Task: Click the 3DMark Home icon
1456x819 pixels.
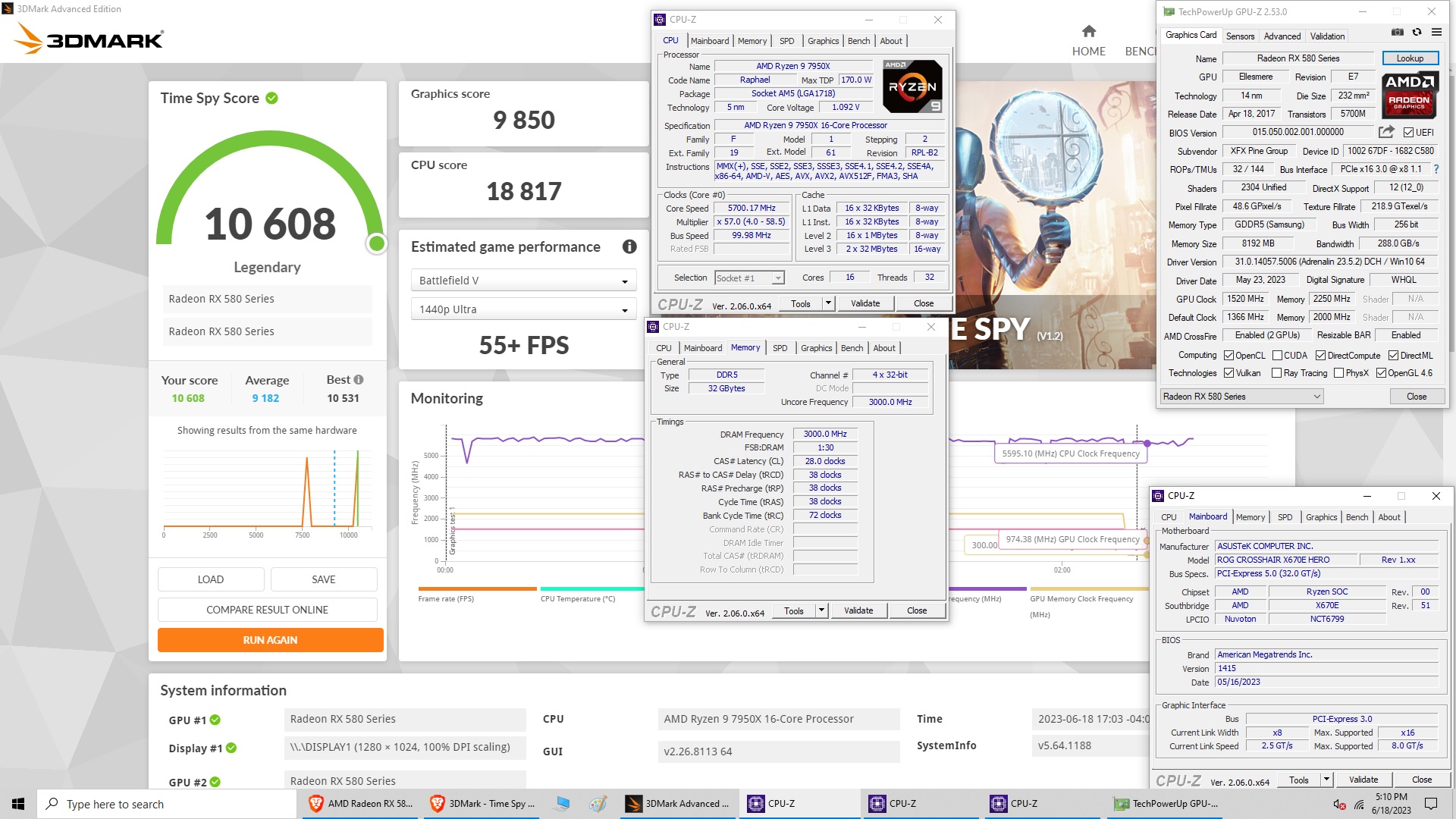Action: tap(1088, 31)
